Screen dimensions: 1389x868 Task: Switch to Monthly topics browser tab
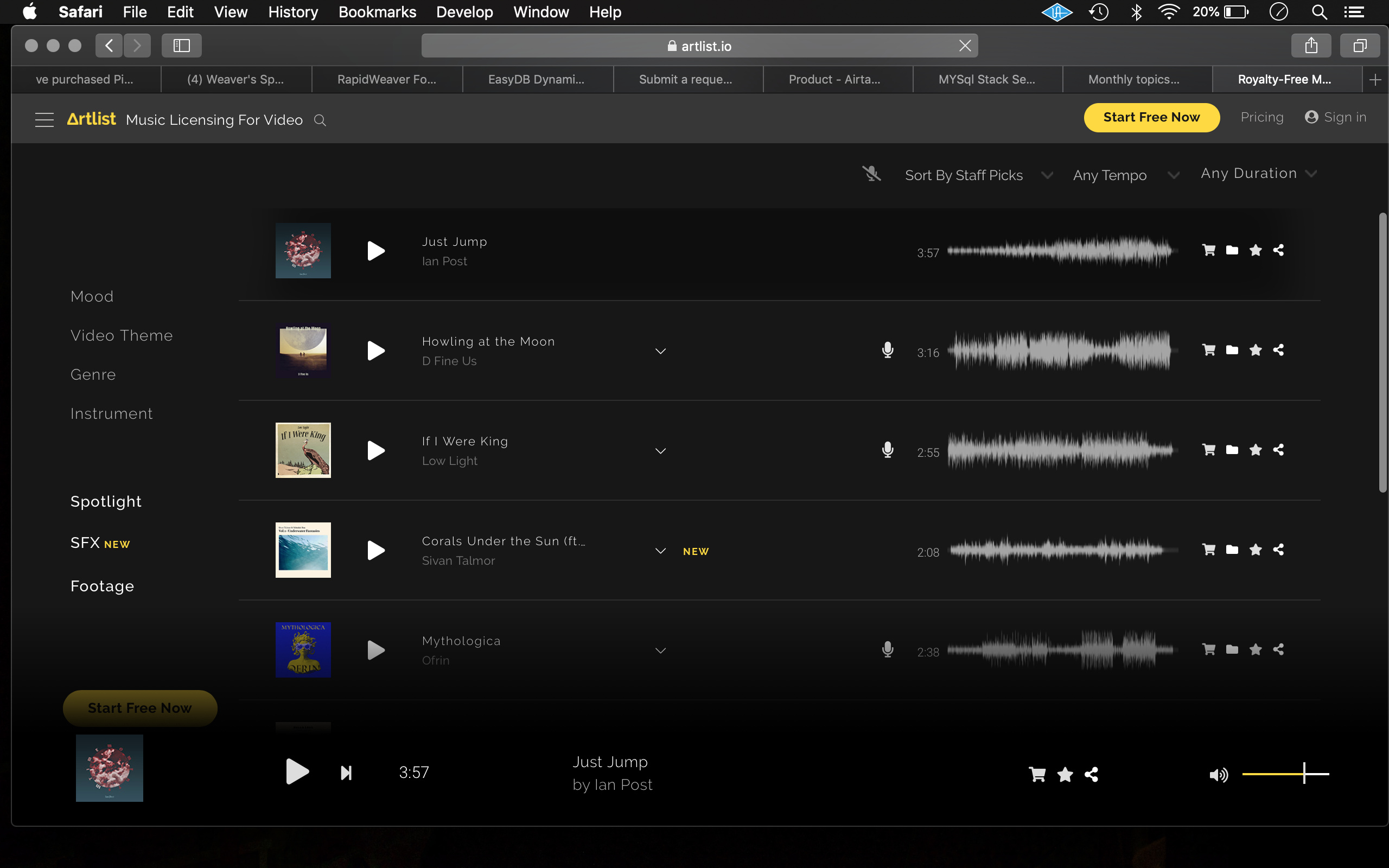tap(1134, 79)
